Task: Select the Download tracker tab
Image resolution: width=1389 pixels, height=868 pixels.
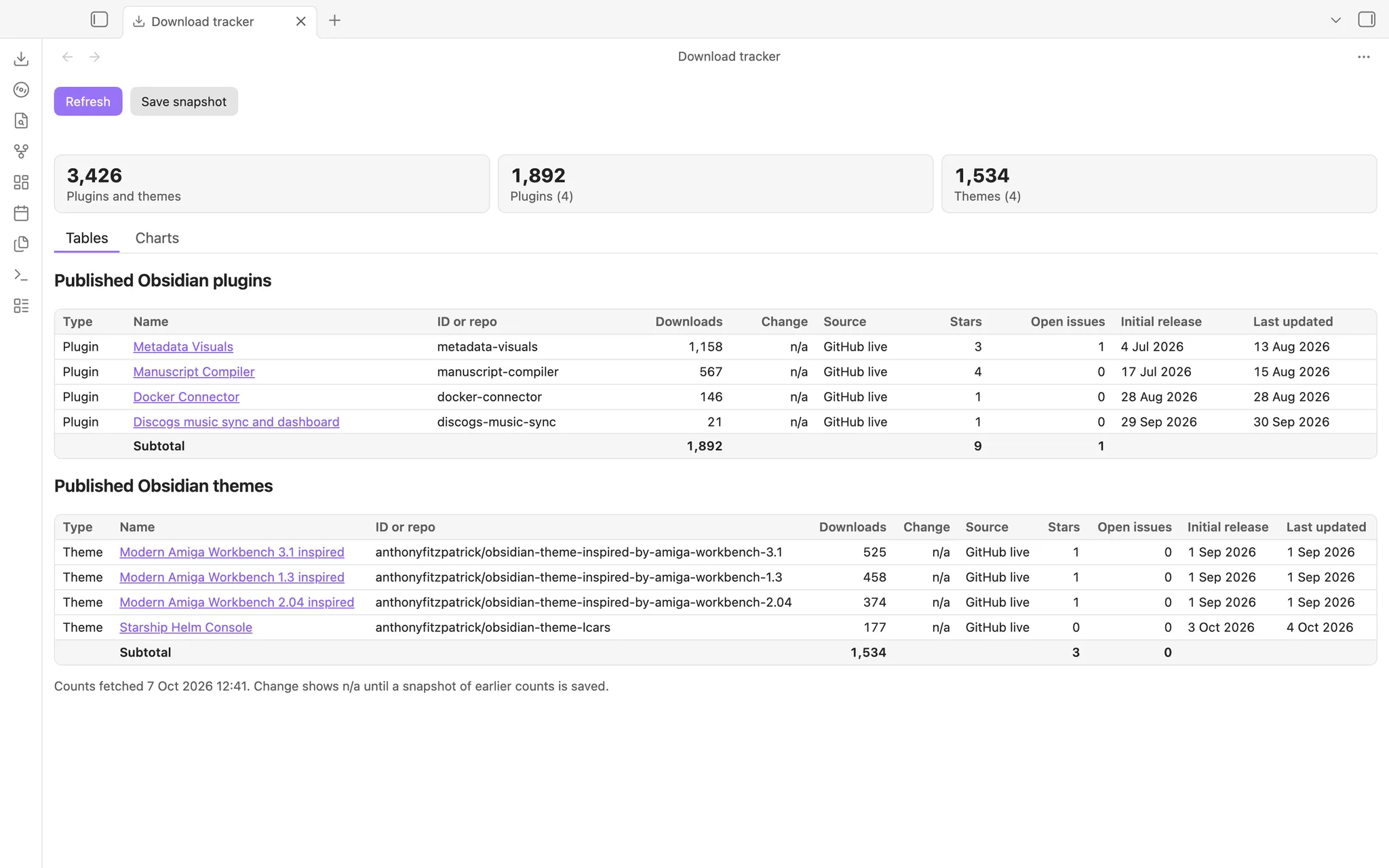Action: (x=220, y=22)
